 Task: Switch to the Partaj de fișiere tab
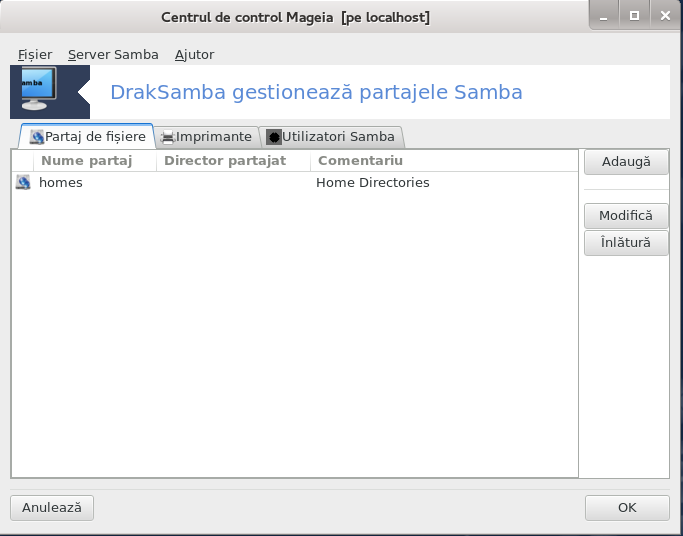pyautogui.click(x=87, y=137)
